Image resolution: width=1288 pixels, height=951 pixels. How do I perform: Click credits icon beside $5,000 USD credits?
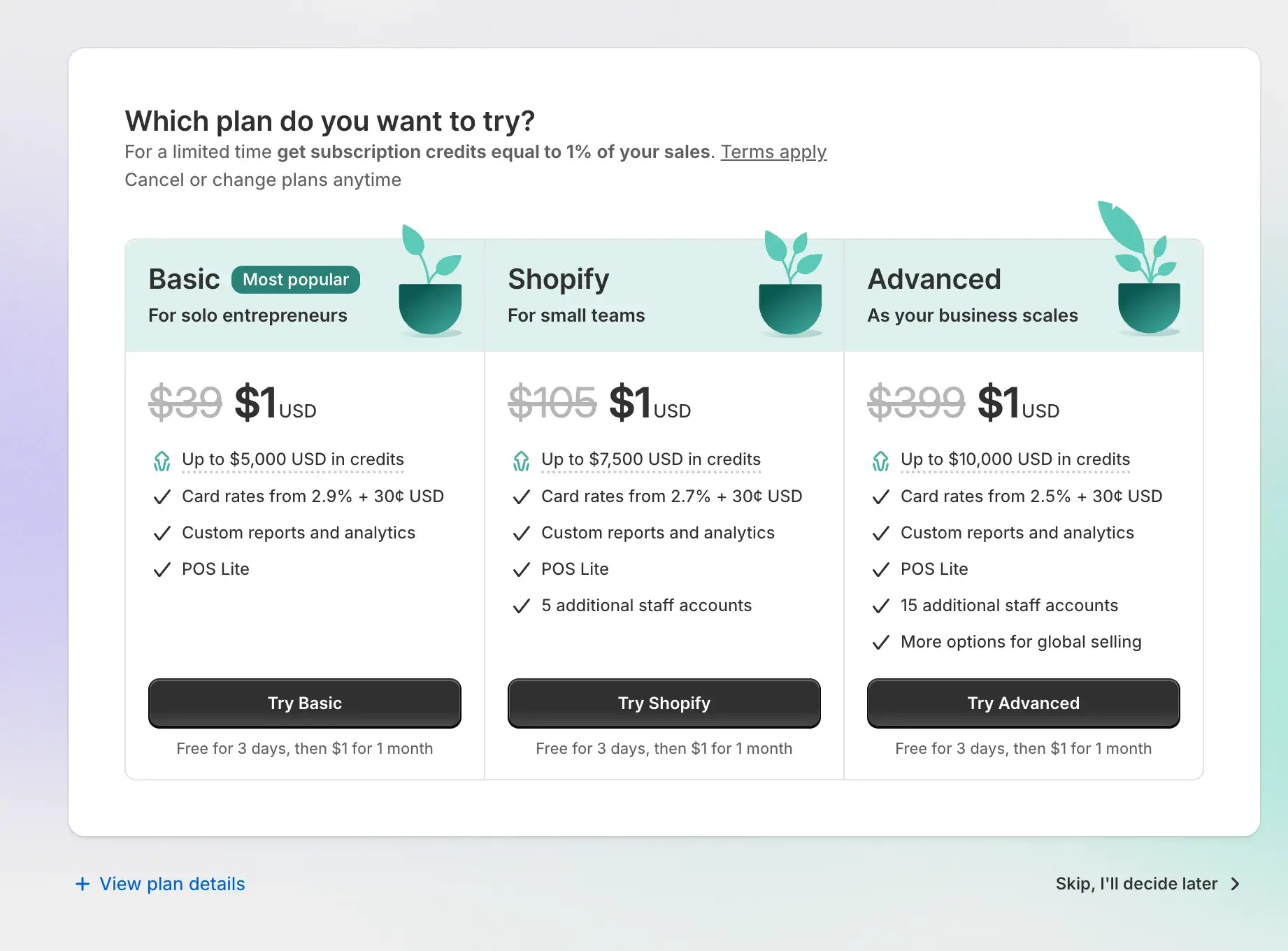click(162, 461)
